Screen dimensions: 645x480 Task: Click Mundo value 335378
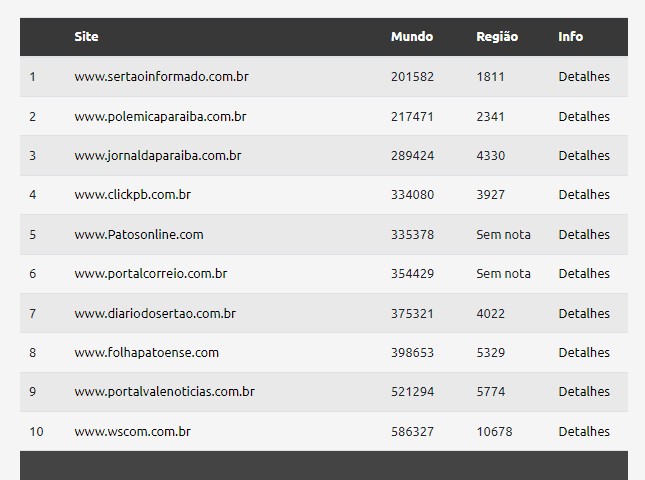coord(412,234)
